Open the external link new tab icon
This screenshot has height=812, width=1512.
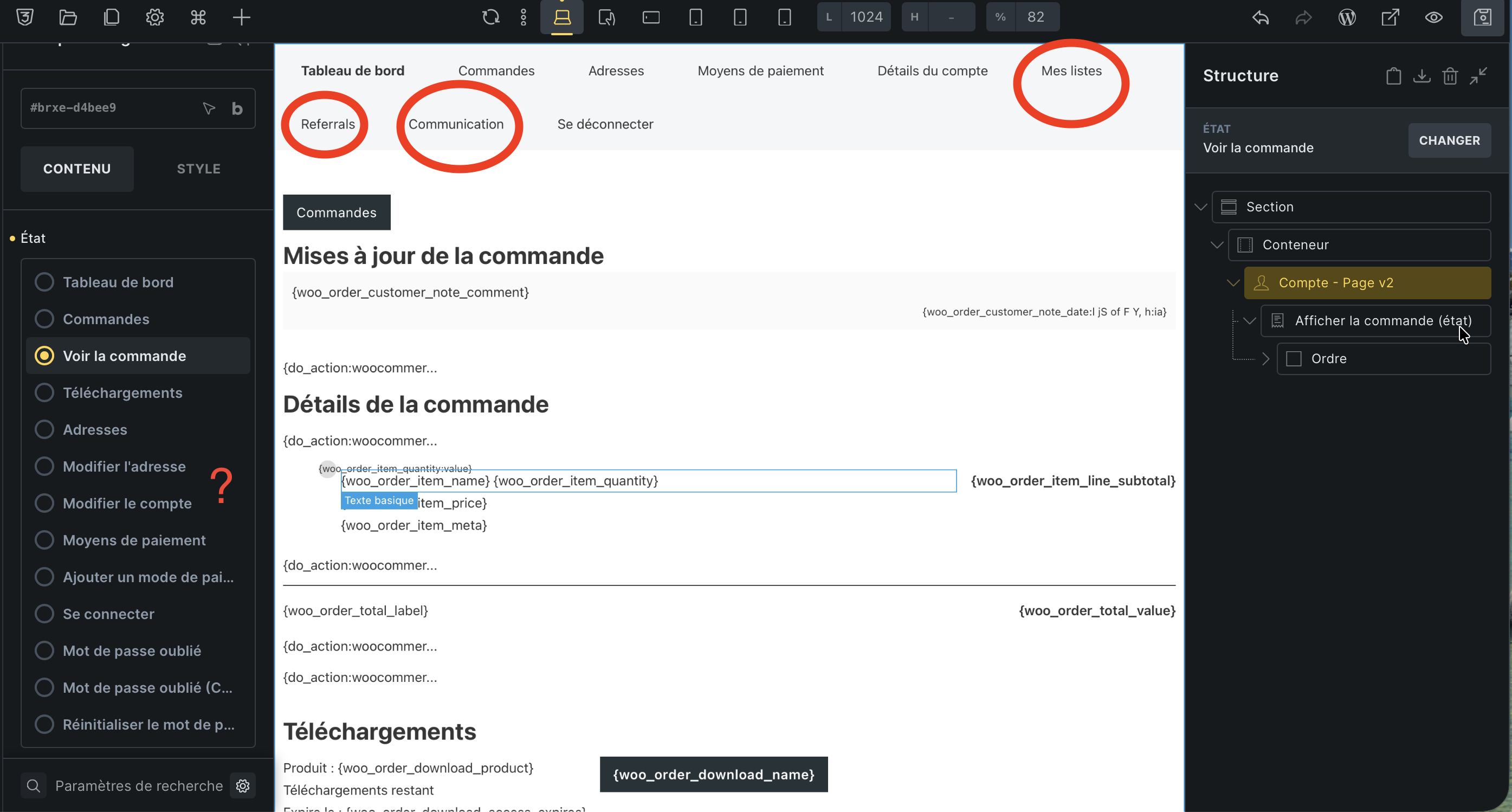tap(1391, 17)
